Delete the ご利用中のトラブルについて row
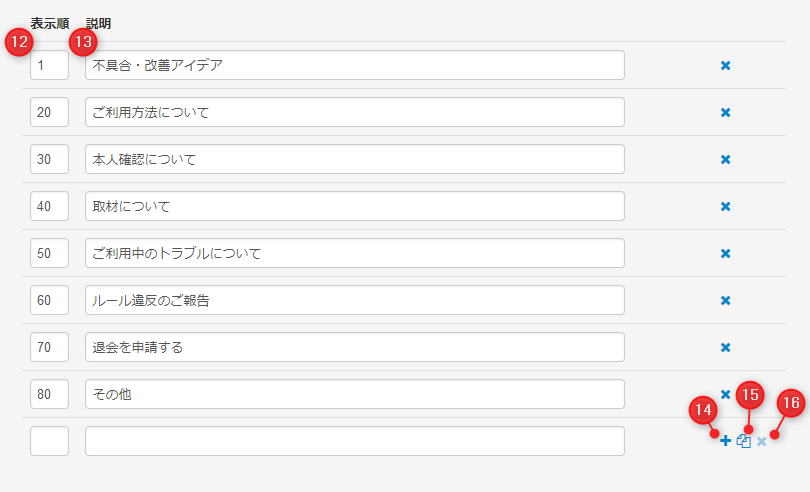The height and width of the screenshot is (492, 810). [x=726, y=254]
